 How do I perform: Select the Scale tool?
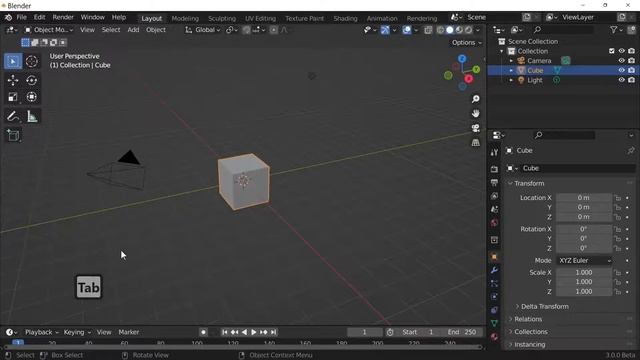pos(13,97)
